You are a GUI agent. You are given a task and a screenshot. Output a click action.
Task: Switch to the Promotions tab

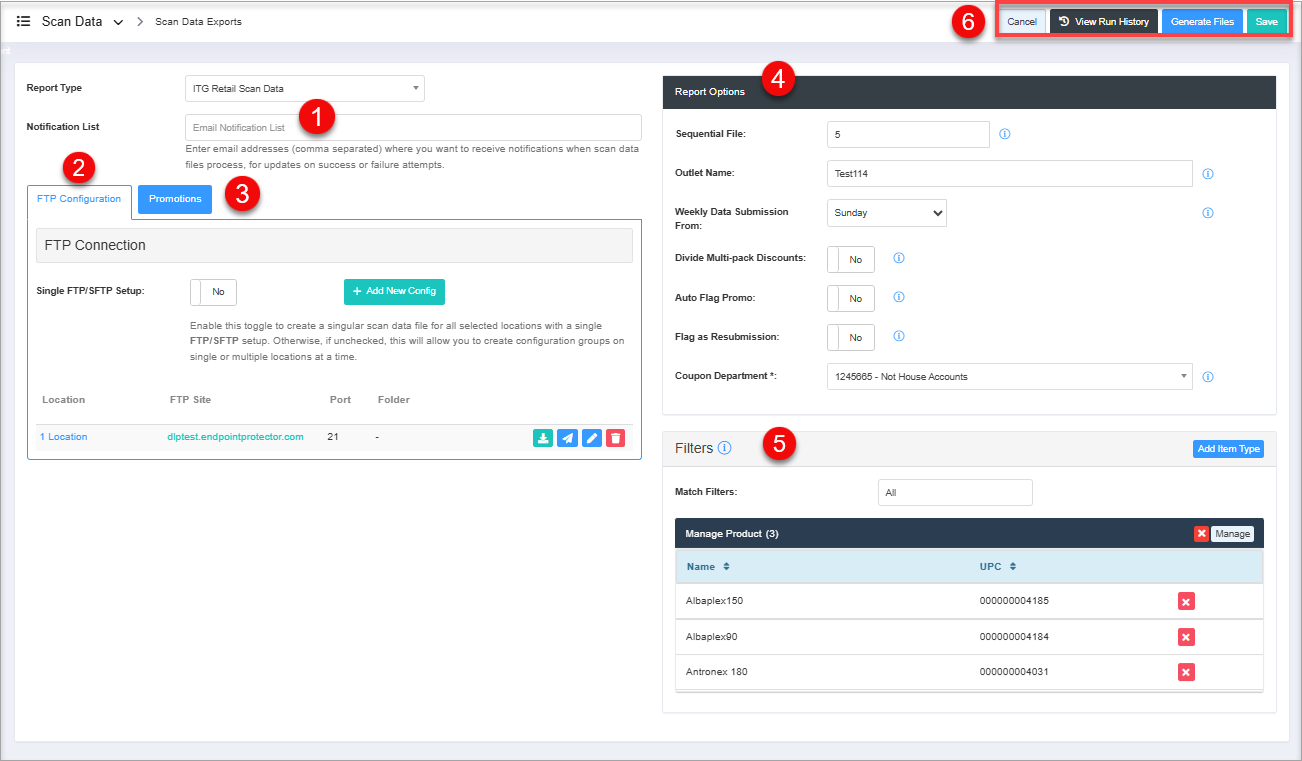tap(175, 199)
